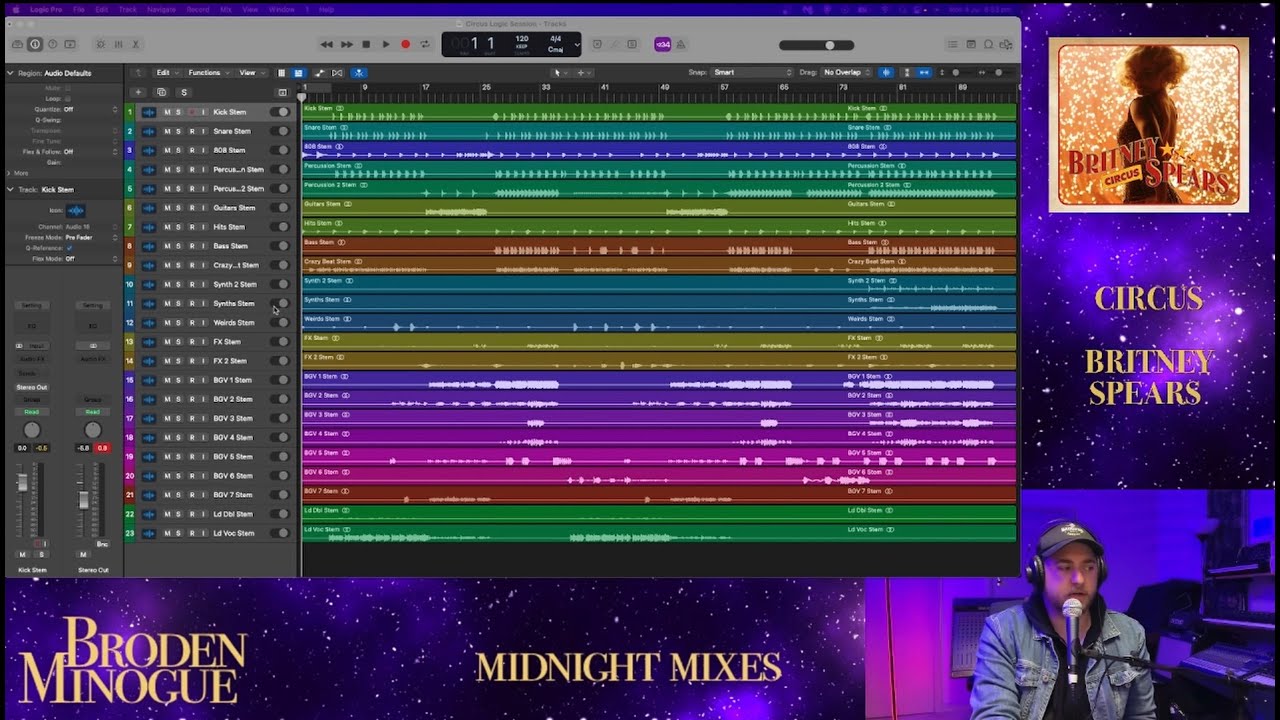Open the Drag mode No Overlap dropdown
The width and height of the screenshot is (1280, 720).
[846, 73]
